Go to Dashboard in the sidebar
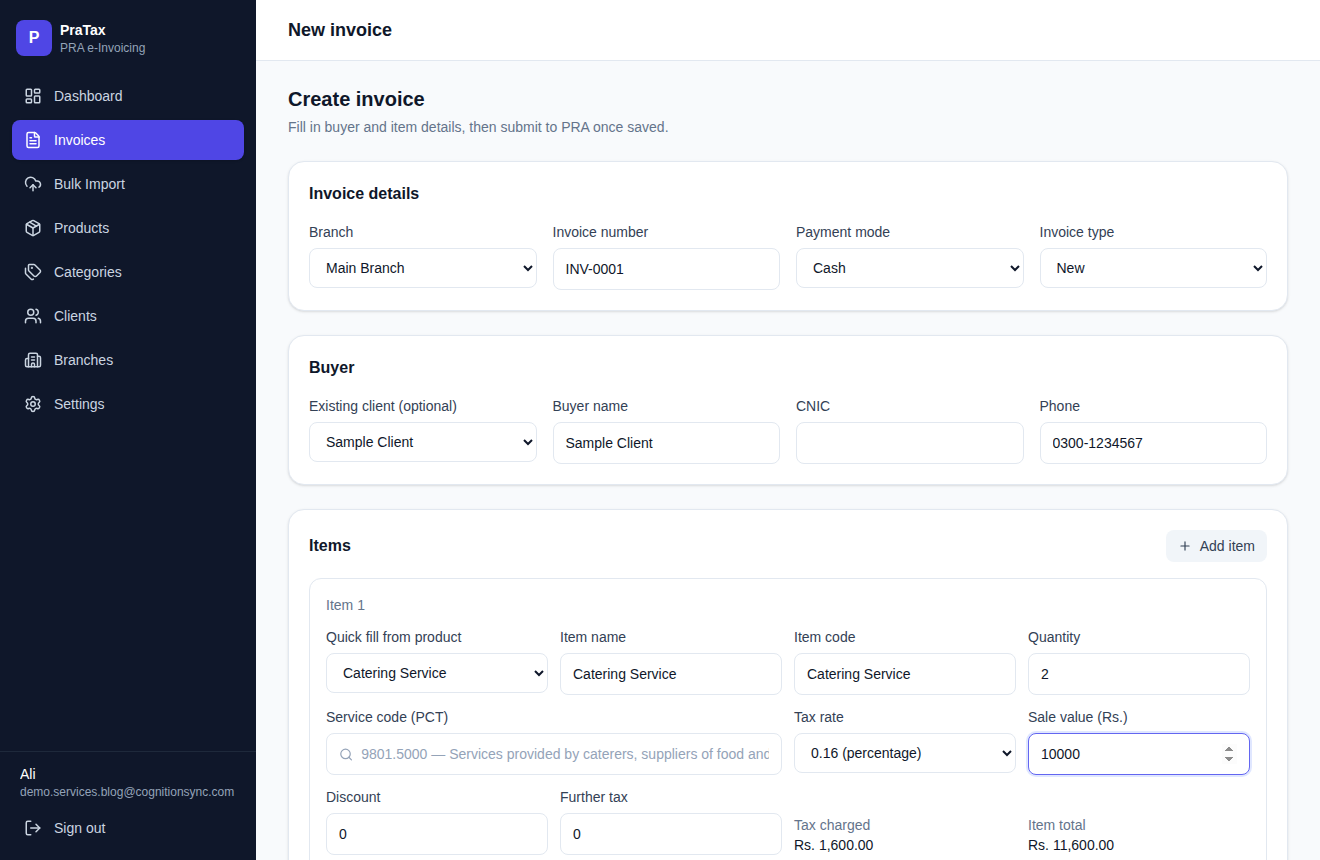Screen dimensions: 1320x860 click(128, 96)
